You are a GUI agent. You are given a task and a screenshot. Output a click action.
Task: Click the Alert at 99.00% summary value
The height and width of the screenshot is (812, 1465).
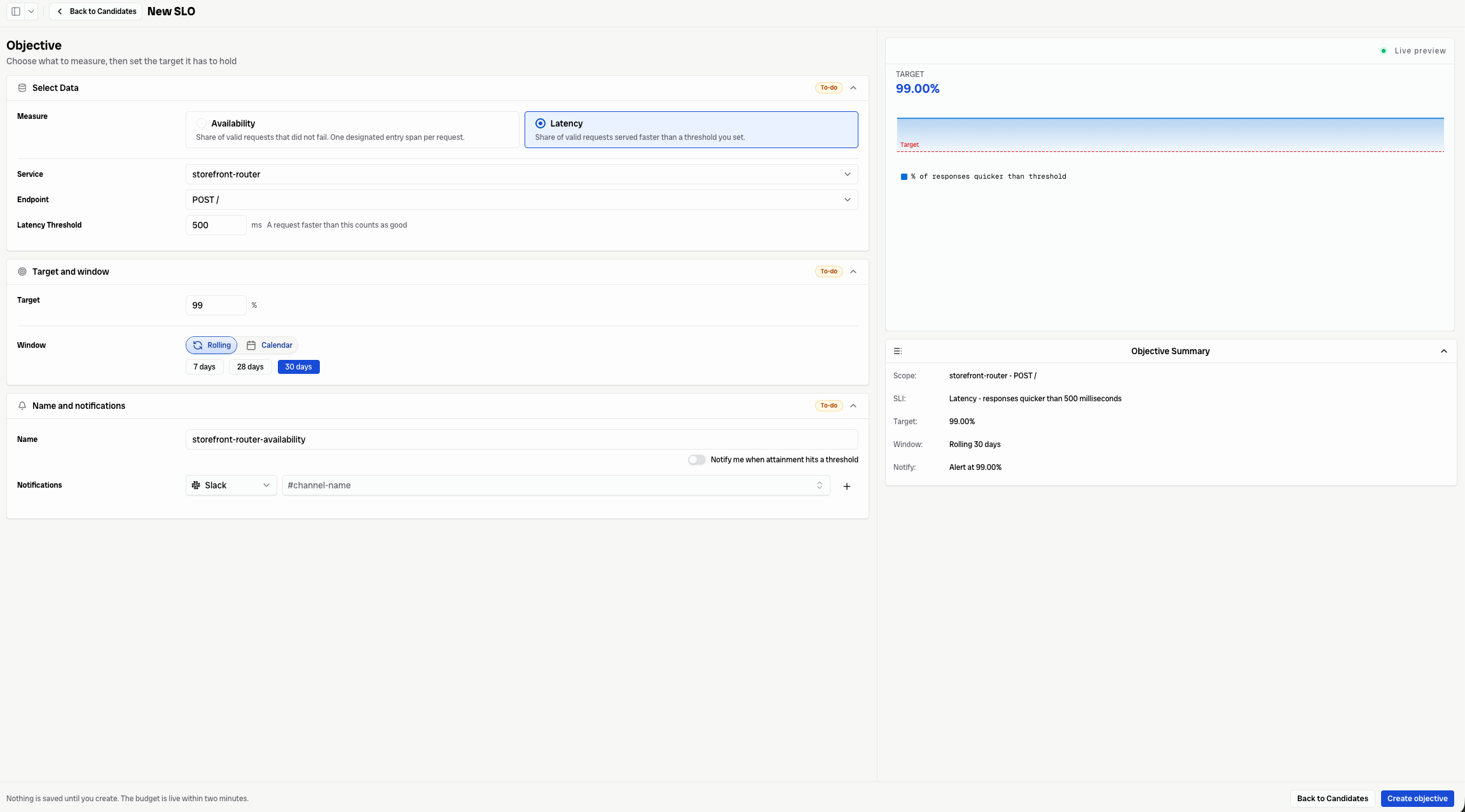(x=975, y=467)
